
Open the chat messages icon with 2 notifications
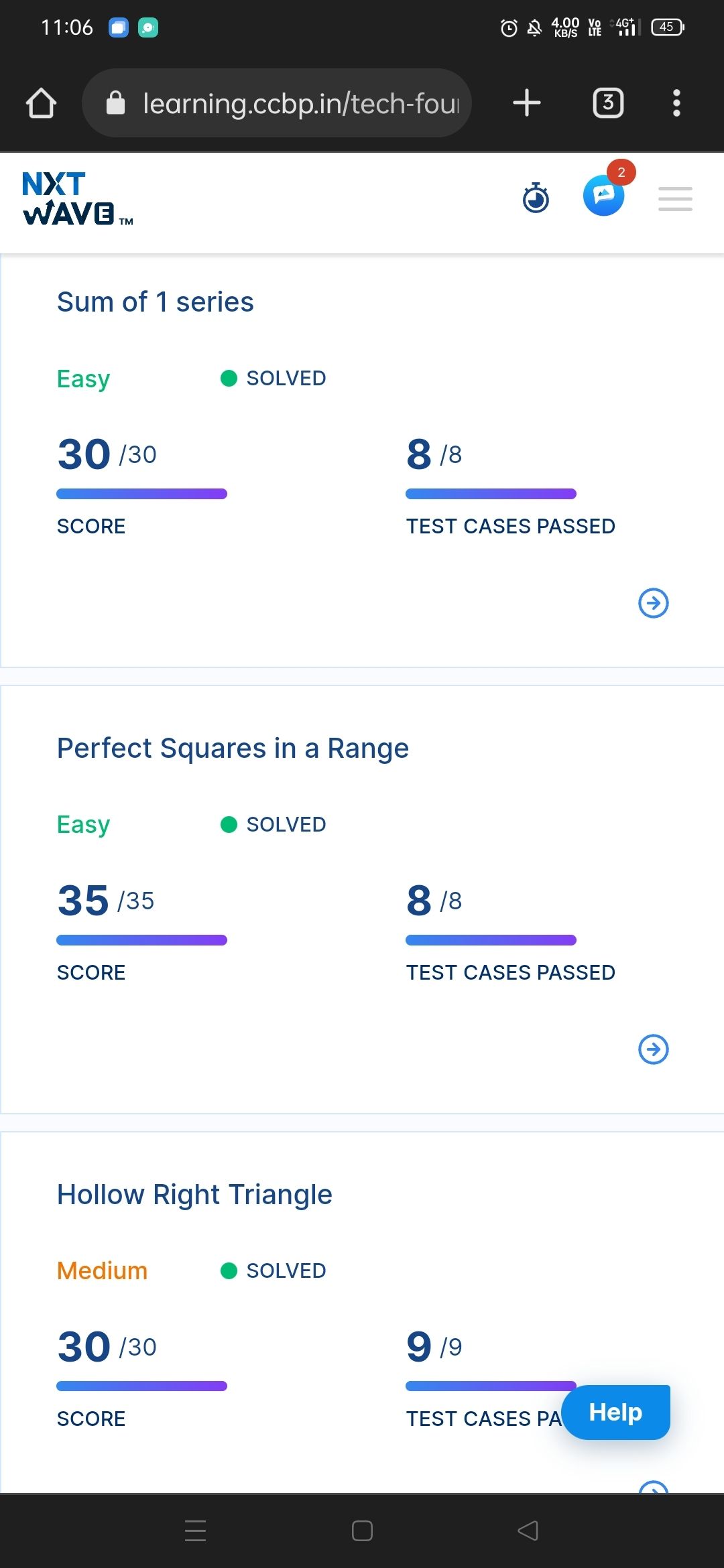605,194
